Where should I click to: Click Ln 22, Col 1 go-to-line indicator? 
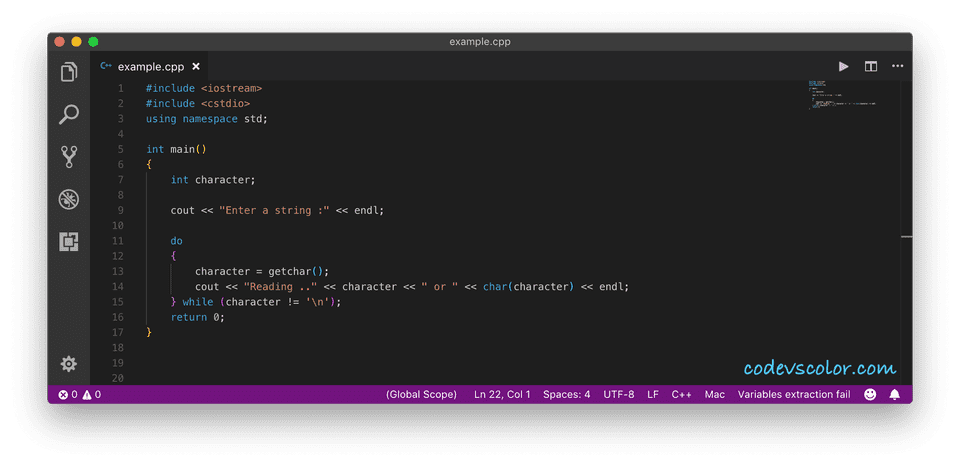[502, 394]
